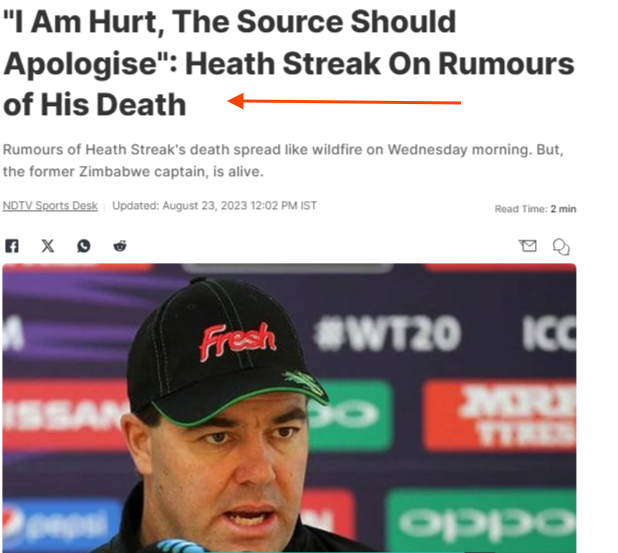Click the Updated August 23, 2023 timestamp
This screenshot has height=553, width=618.
[214, 206]
